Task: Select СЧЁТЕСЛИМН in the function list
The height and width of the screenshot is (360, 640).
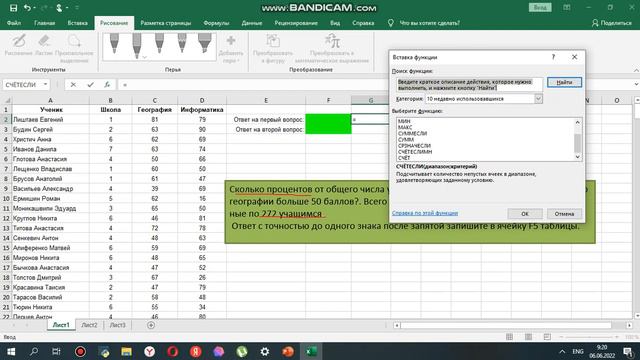Action: pos(415,151)
